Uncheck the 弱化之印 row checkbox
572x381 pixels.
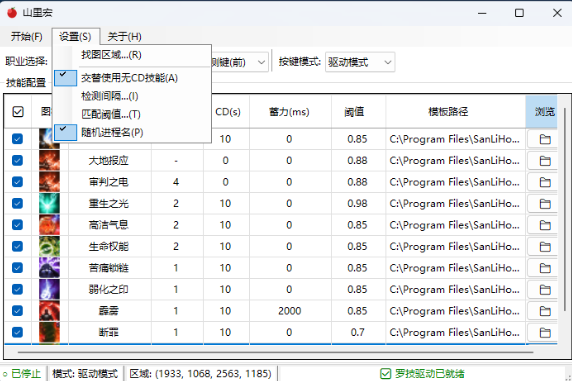pos(18,290)
